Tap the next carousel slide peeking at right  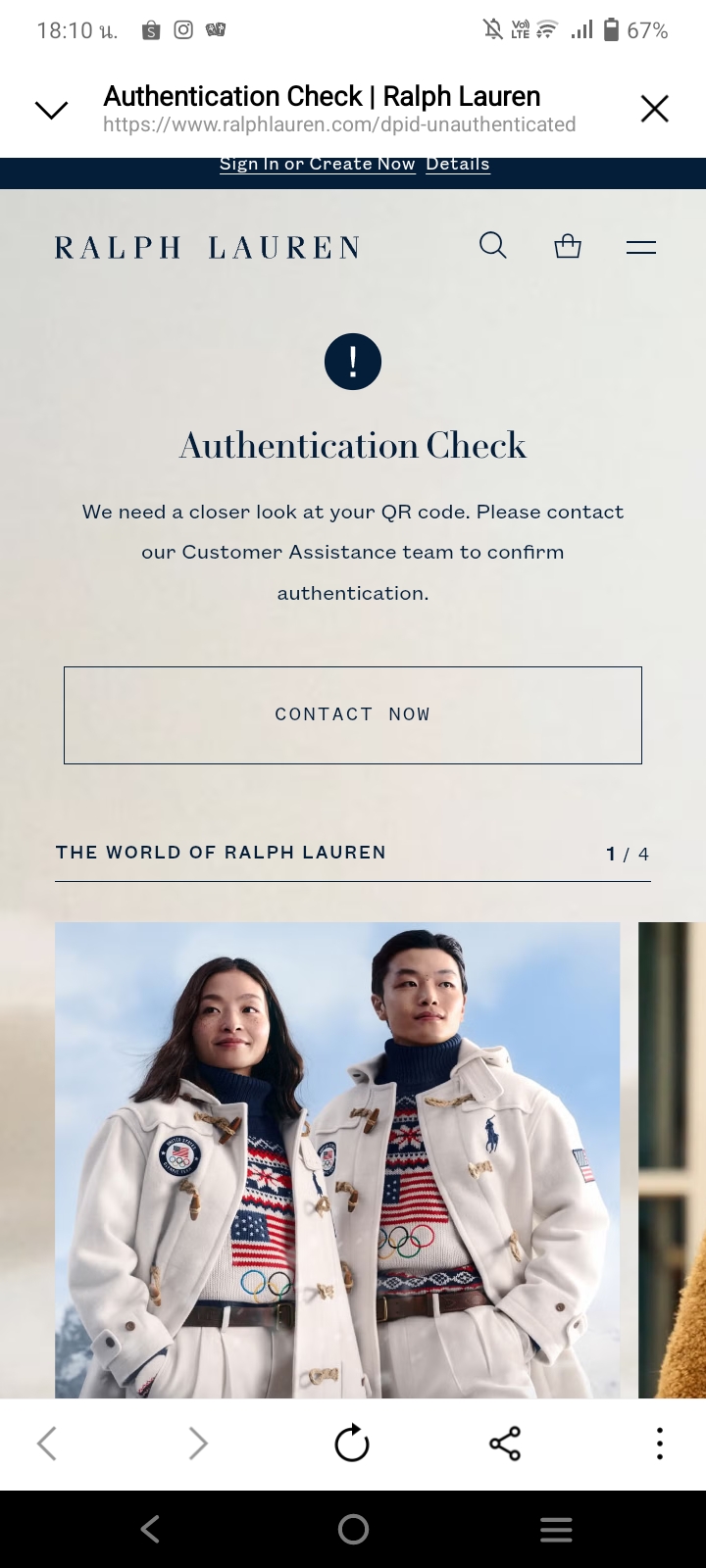672,1160
